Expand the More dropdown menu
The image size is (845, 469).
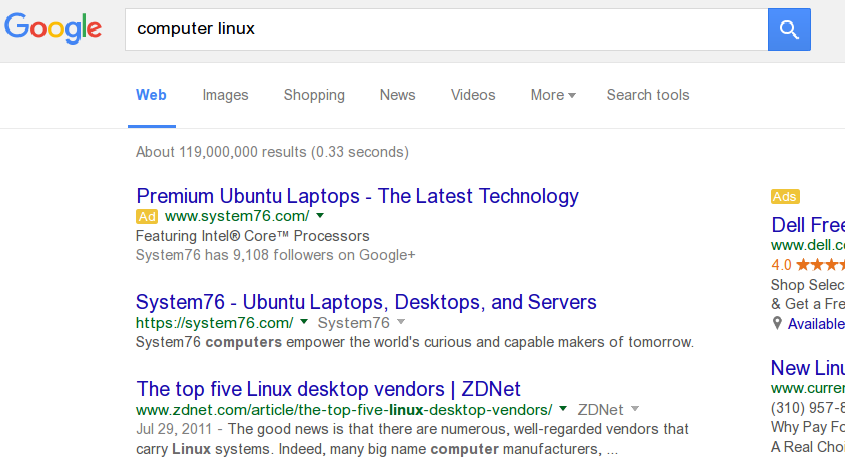coord(553,95)
